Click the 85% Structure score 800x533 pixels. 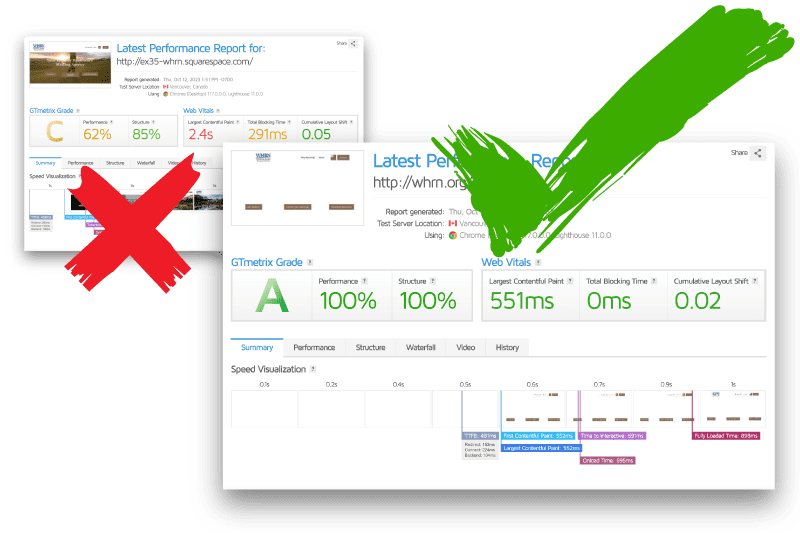[x=146, y=135]
